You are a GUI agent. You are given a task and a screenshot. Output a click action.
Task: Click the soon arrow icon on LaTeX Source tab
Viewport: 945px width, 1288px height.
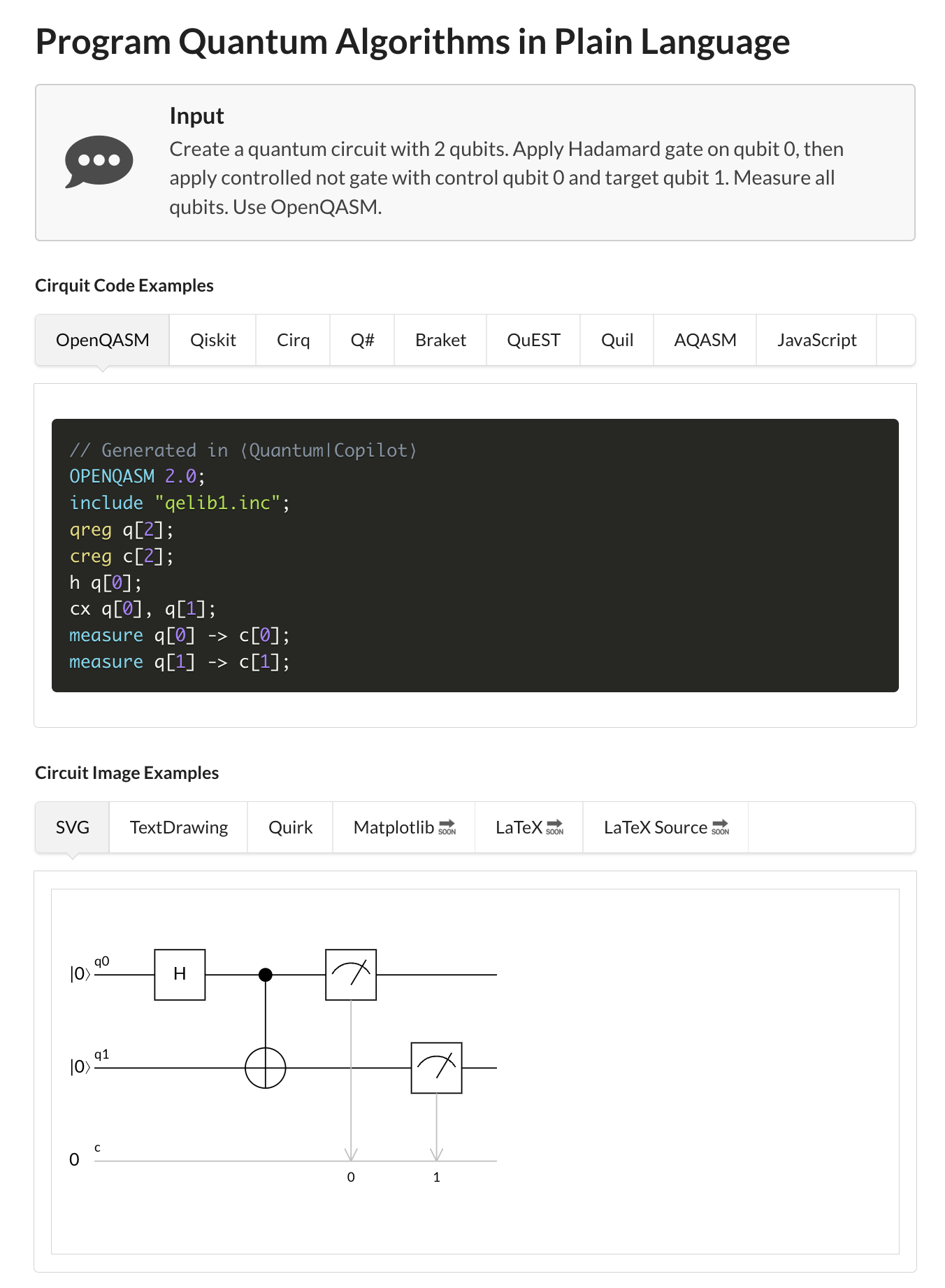coord(721,827)
